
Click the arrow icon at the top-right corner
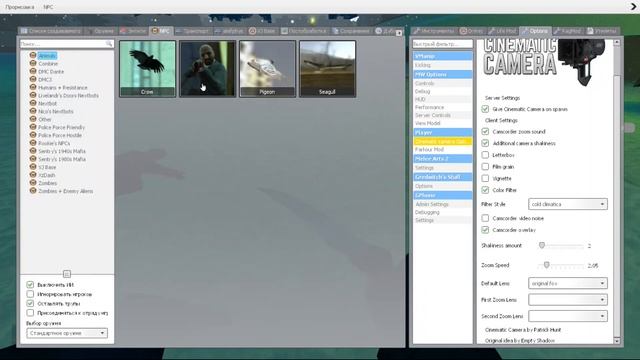[x=634, y=7]
